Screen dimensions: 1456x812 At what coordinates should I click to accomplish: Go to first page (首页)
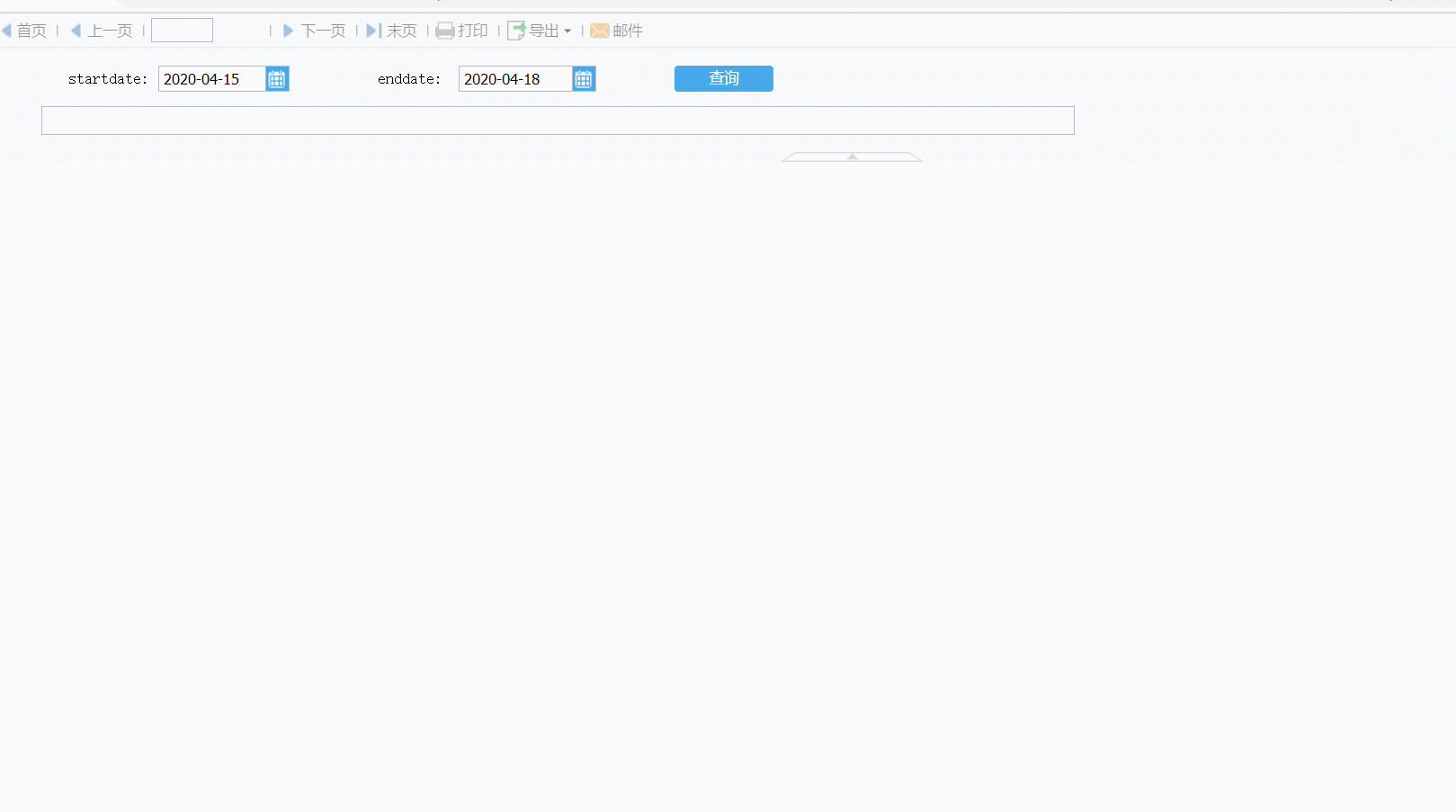pos(24,31)
